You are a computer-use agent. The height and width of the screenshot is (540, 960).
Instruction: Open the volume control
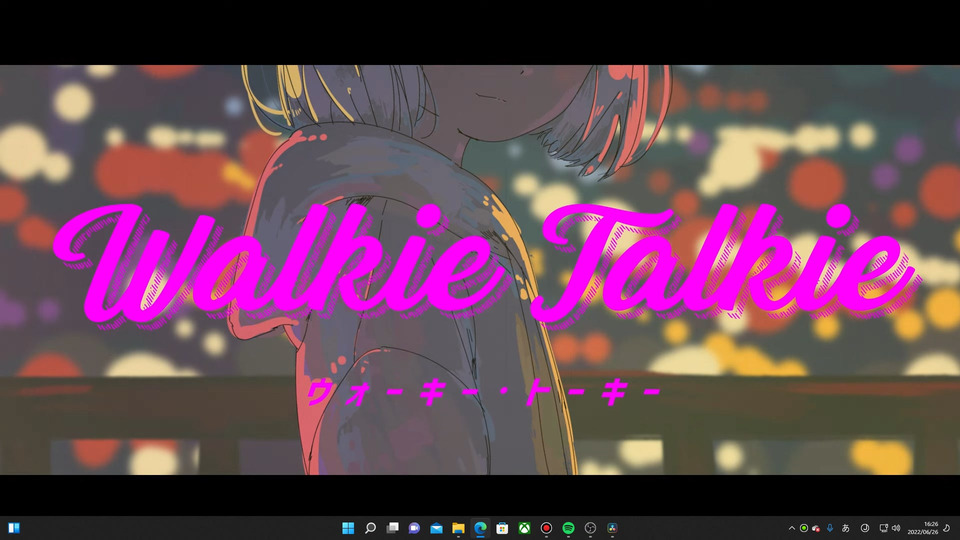coord(896,528)
